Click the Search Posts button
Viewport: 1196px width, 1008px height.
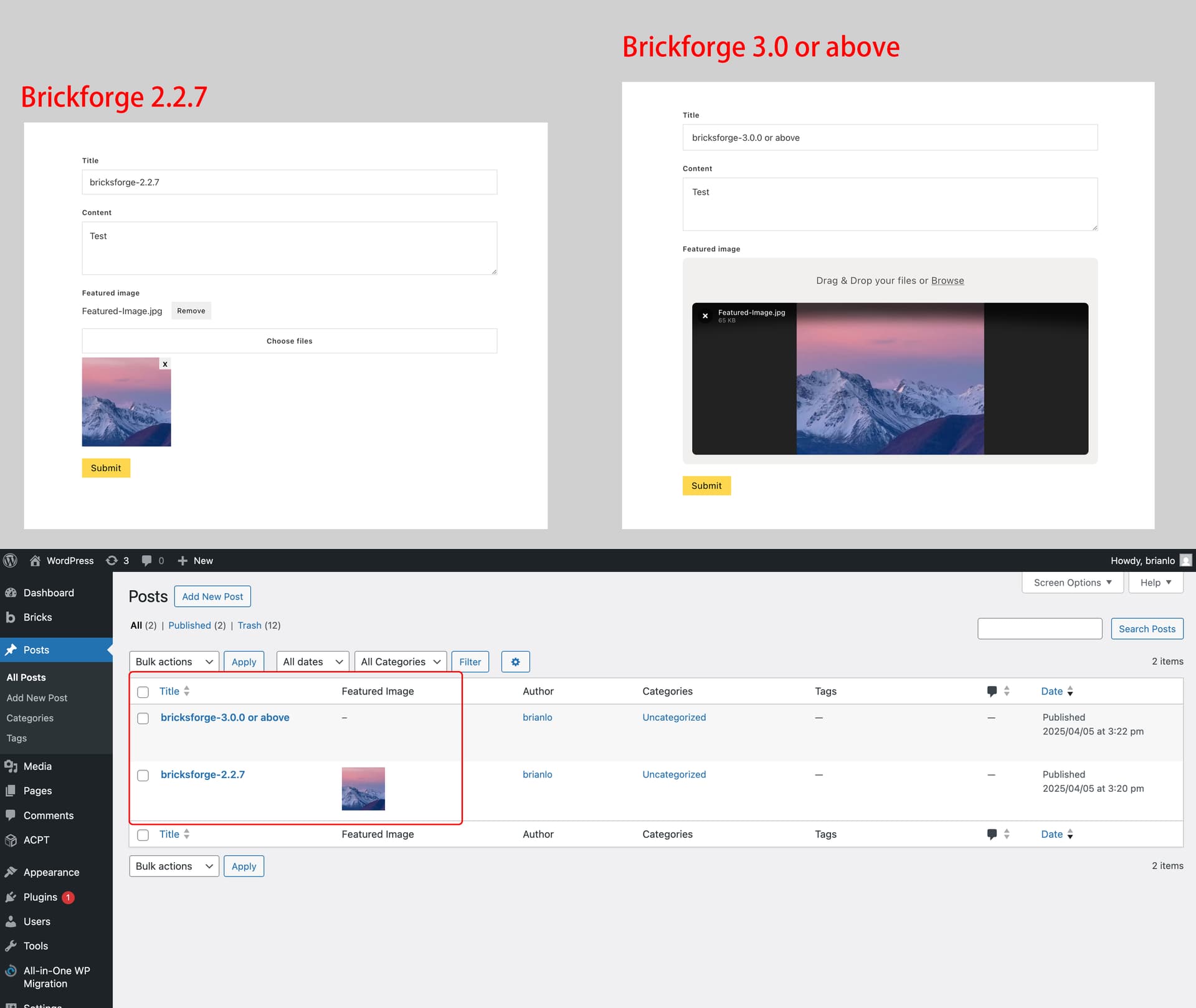pyautogui.click(x=1147, y=629)
